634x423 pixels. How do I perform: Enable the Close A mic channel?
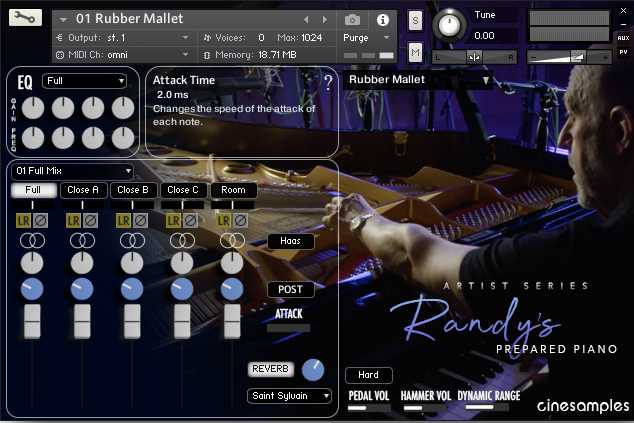tap(84, 190)
